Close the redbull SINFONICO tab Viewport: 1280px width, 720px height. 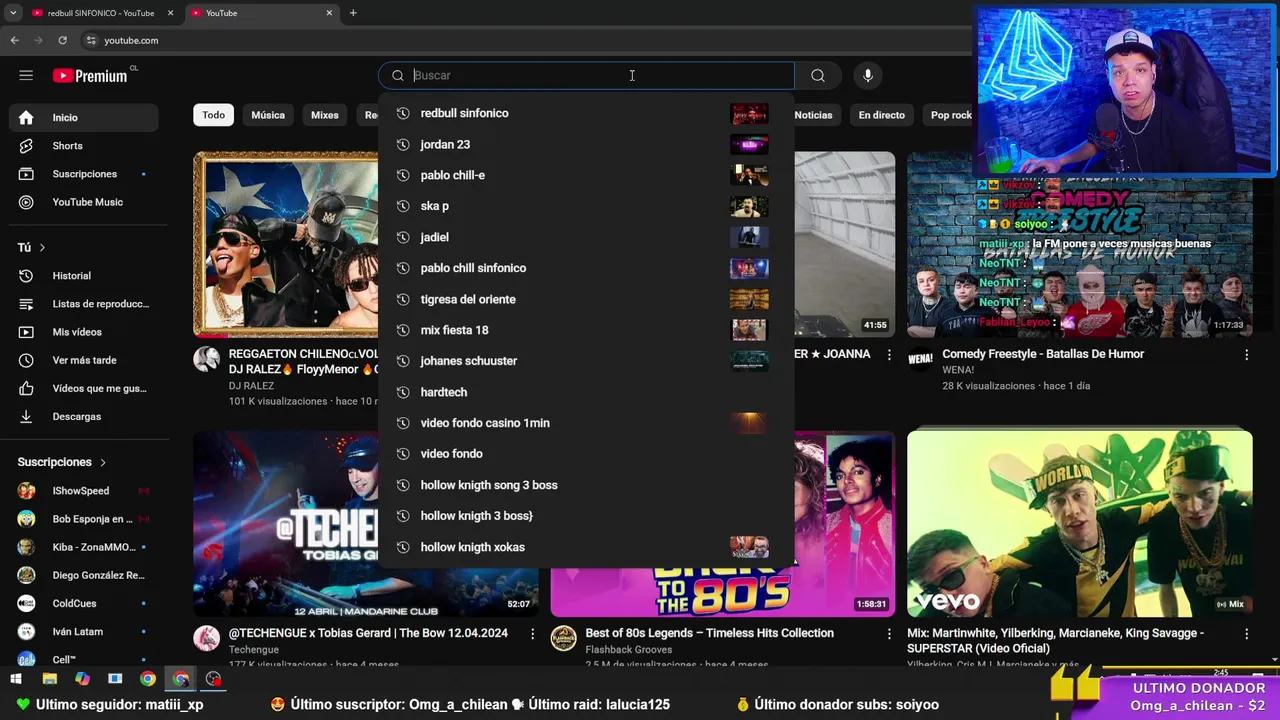(170, 13)
